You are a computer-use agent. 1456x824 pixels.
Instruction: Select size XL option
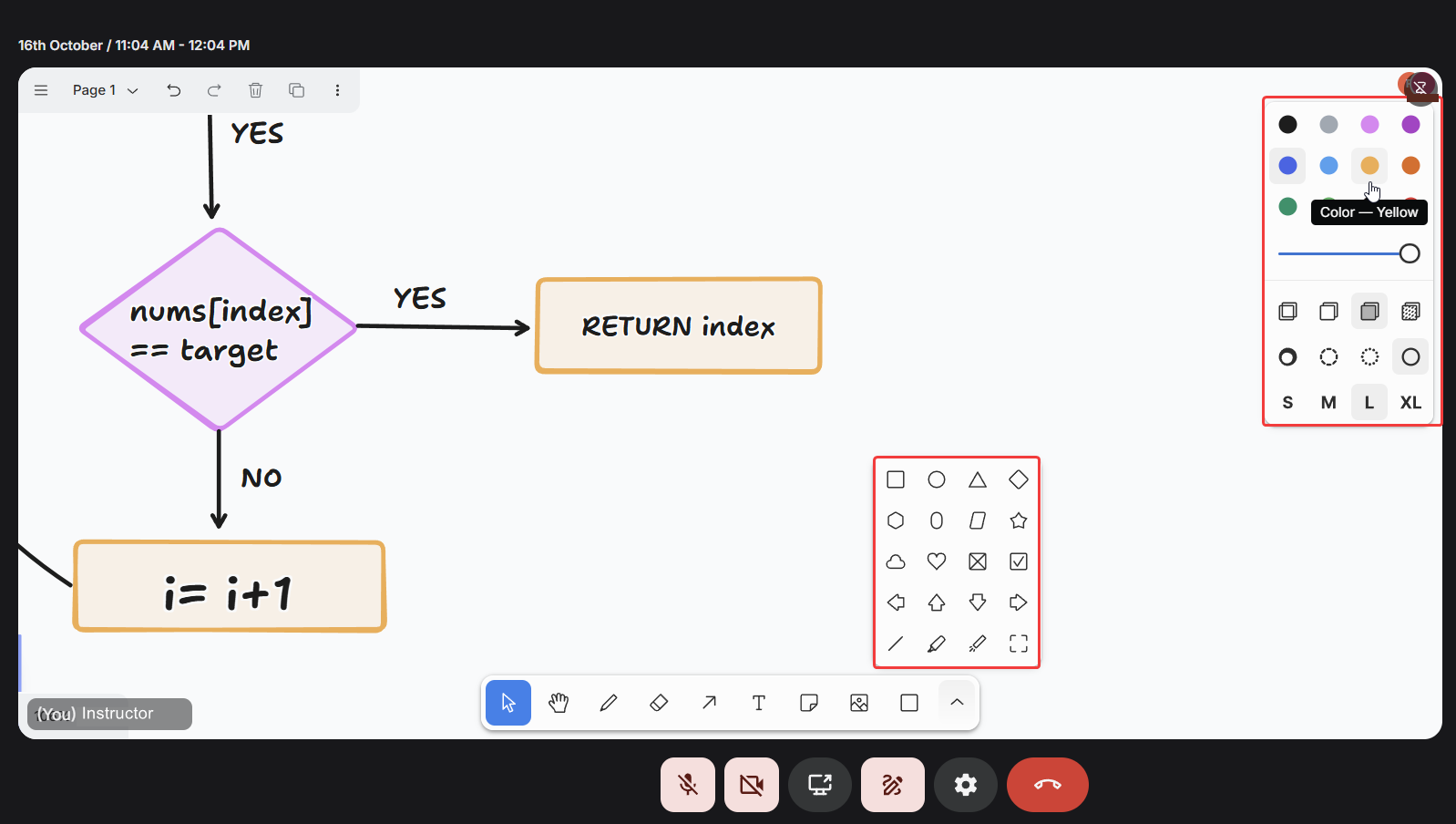pyautogui.click(x=1410, y=403)
